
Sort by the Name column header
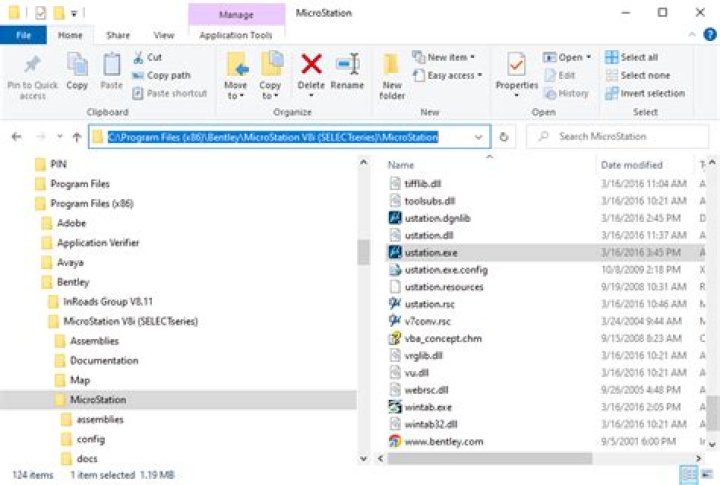[x=401, y=165]
